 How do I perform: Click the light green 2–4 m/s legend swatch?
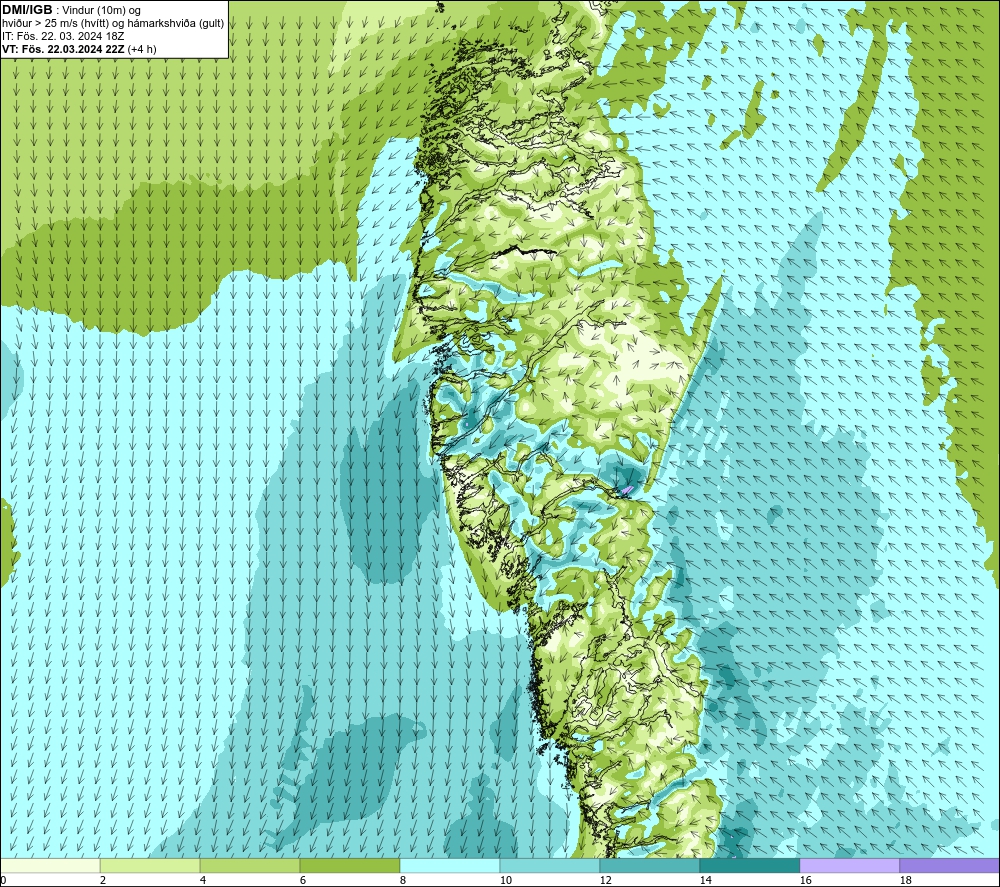point(150,865)
